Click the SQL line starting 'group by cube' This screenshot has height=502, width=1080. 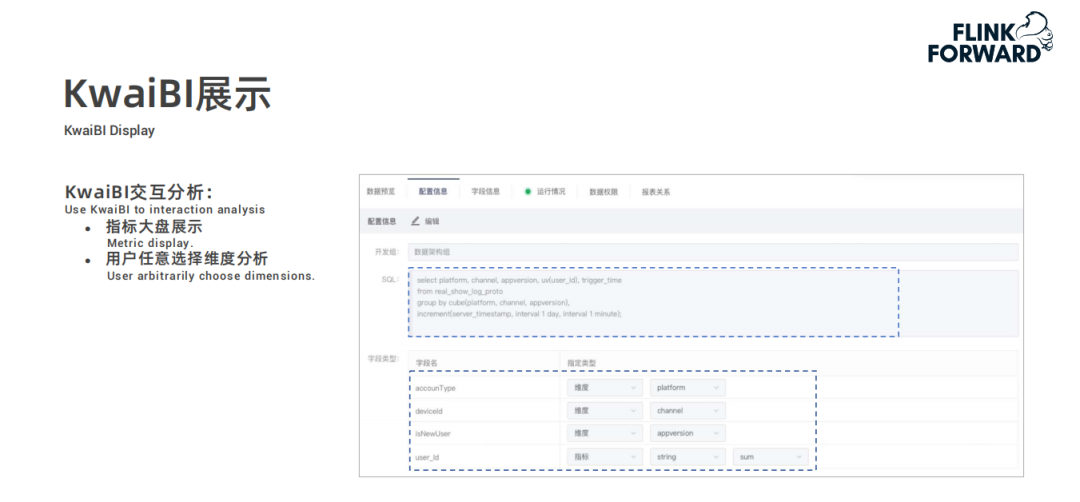click(x=494, y=302)
